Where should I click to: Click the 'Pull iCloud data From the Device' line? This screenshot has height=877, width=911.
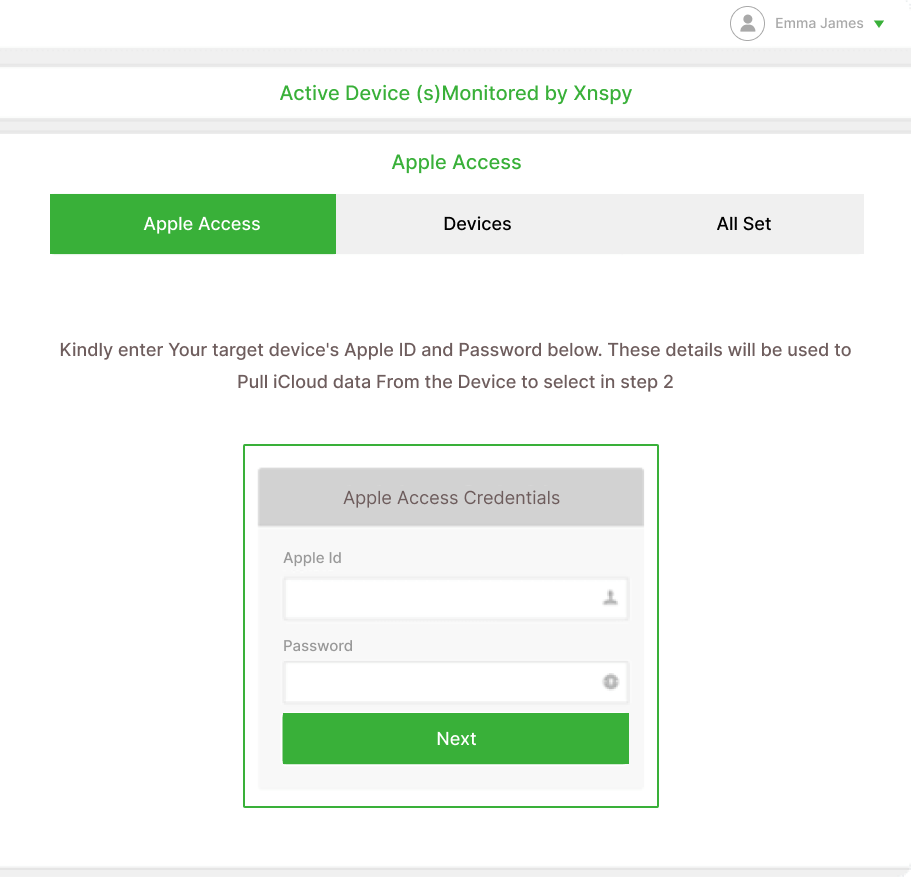pyautogui.click(x=455, y=382)
